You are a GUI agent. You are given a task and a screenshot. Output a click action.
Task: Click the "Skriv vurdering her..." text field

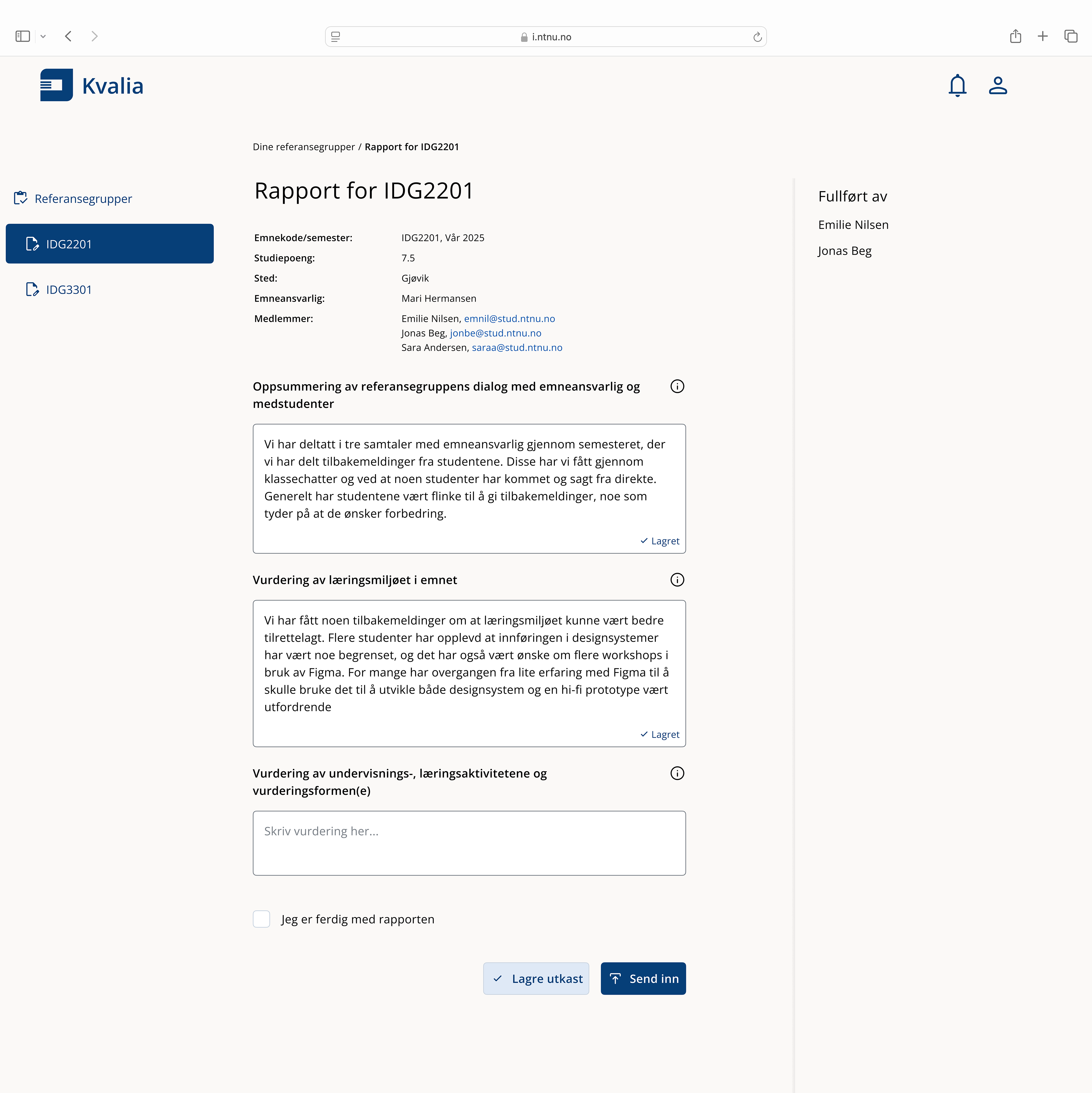coord(469,843)
